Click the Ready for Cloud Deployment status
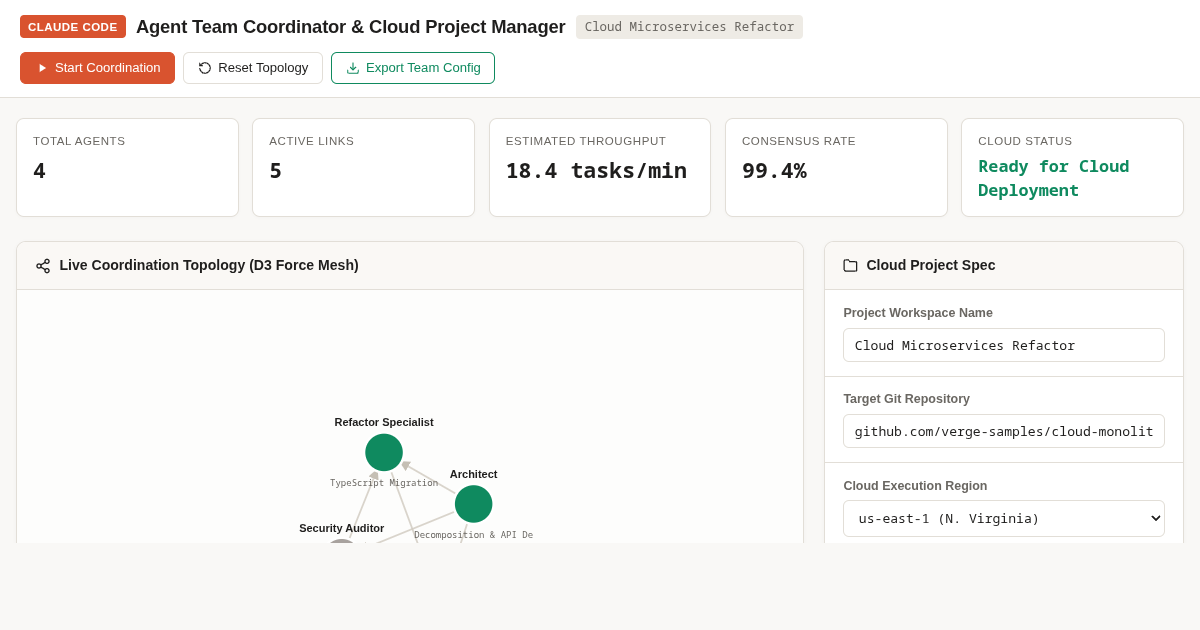 coord(1053,178)
